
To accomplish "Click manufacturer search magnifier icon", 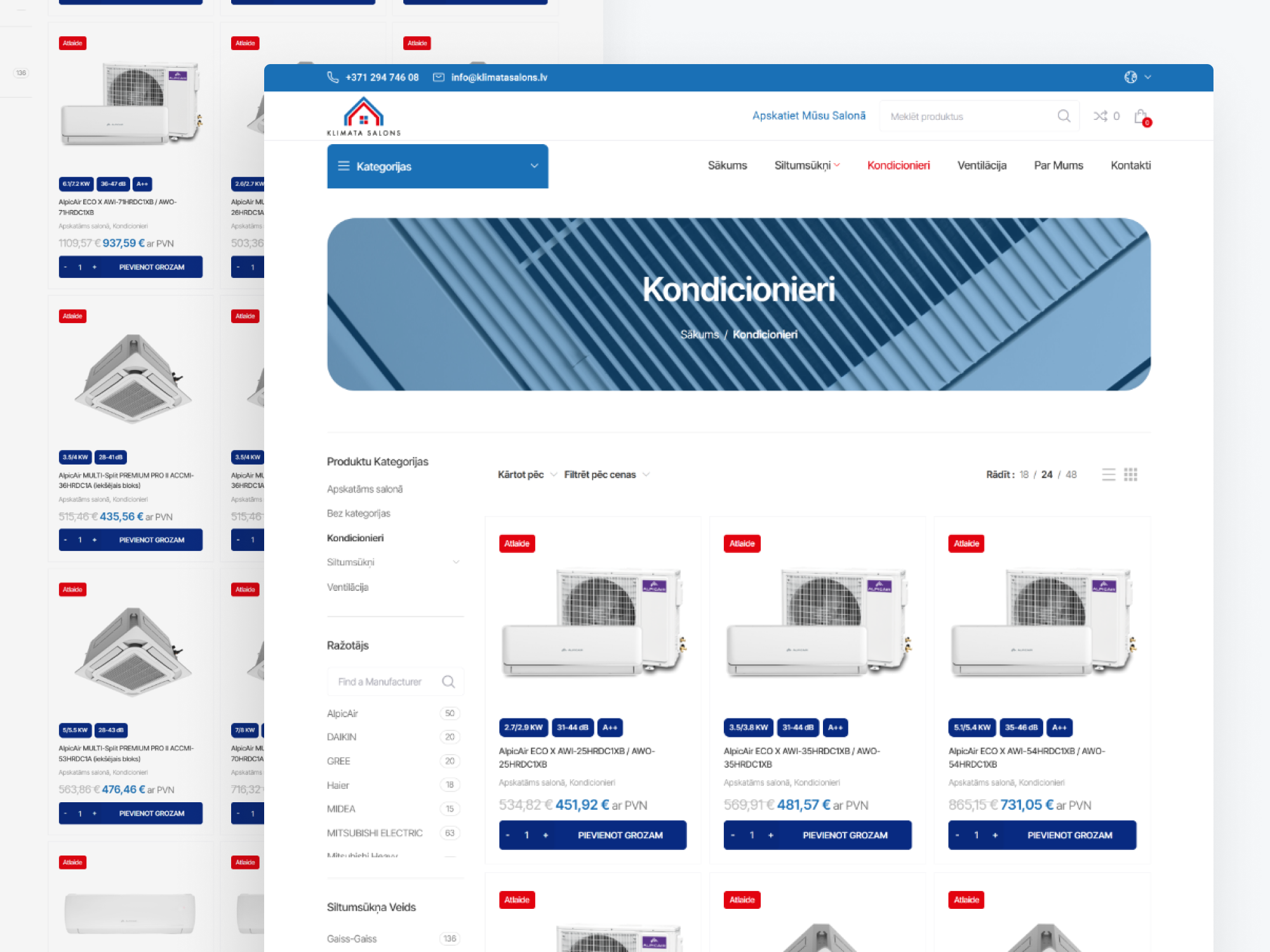I will pos(448,682).
